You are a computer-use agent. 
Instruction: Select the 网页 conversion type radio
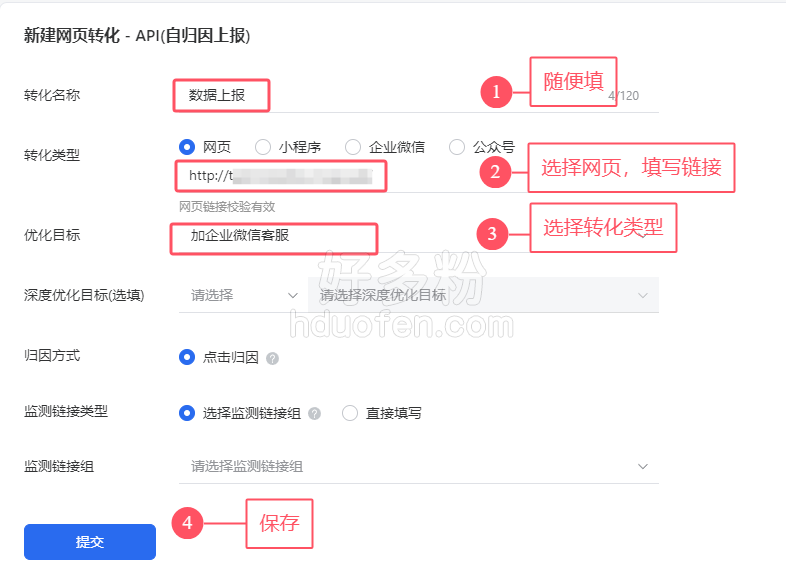[x=187, y=147]
